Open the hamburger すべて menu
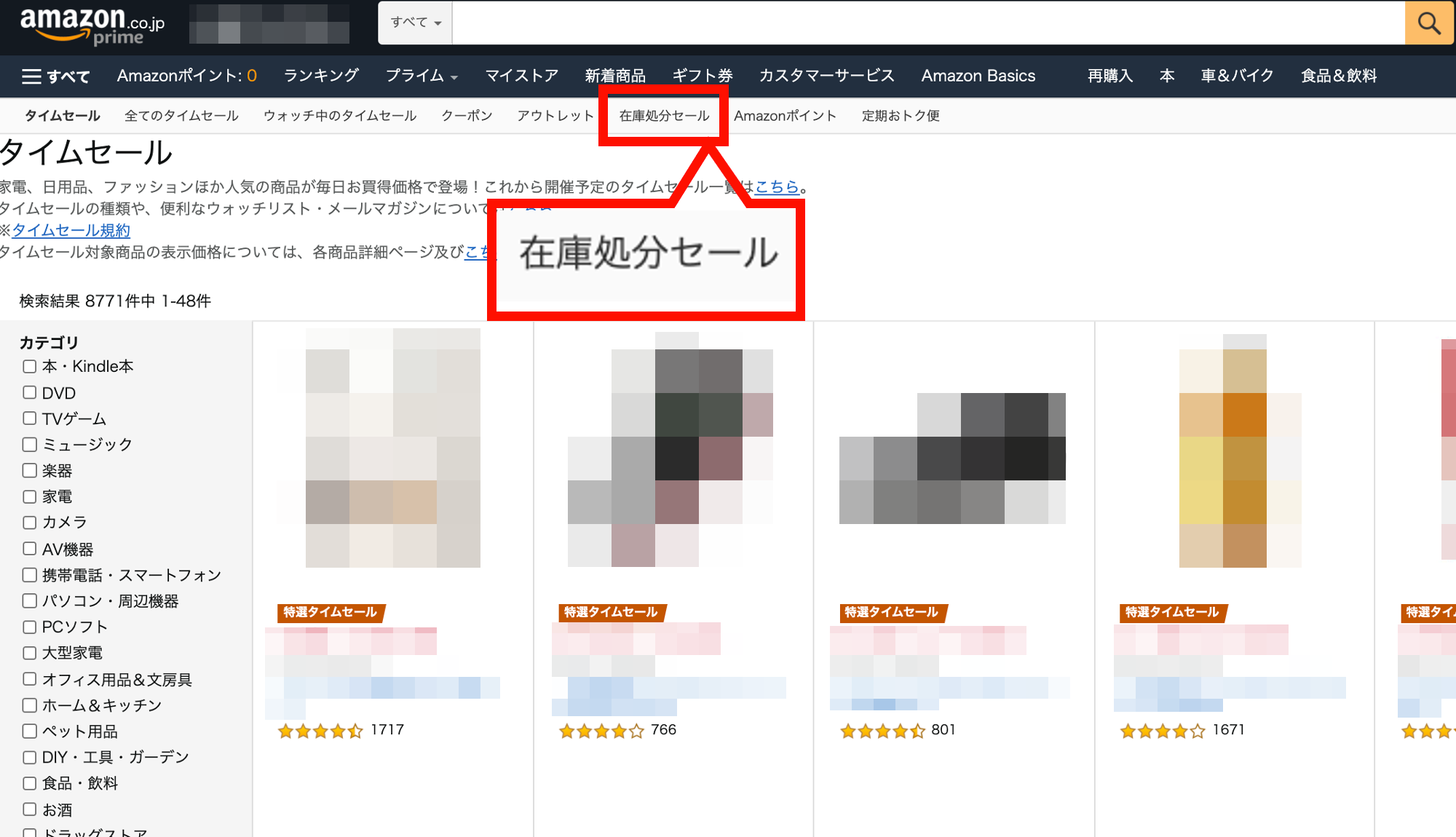1456x837 pixels. (55, 76)
